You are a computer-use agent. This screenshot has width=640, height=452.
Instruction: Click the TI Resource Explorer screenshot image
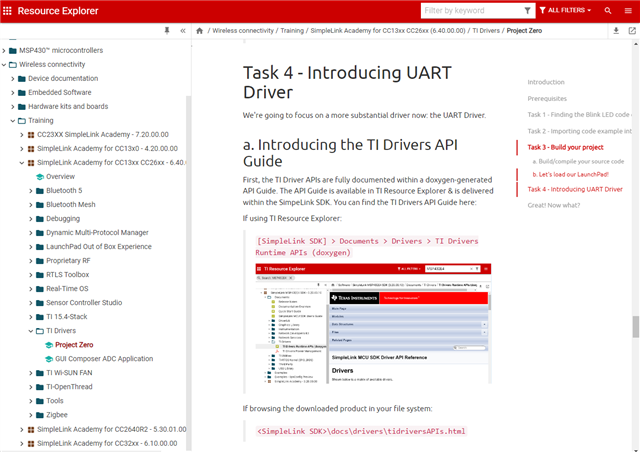pos(373,324)
